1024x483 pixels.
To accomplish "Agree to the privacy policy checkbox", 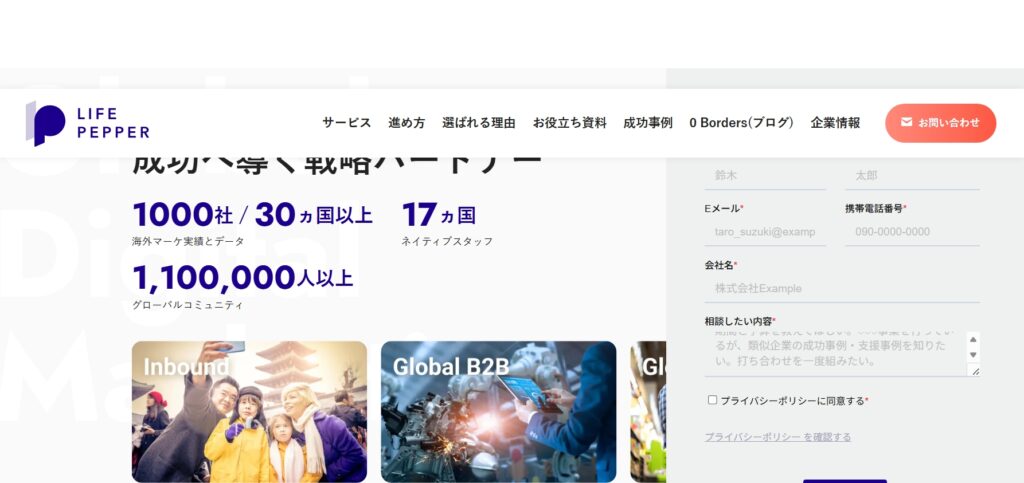I will tap(713, 400).
